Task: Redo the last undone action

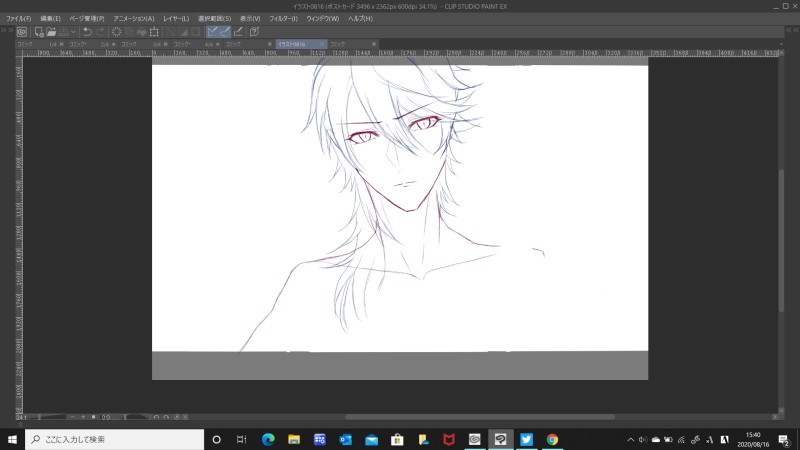Action: tap(100, 32)
